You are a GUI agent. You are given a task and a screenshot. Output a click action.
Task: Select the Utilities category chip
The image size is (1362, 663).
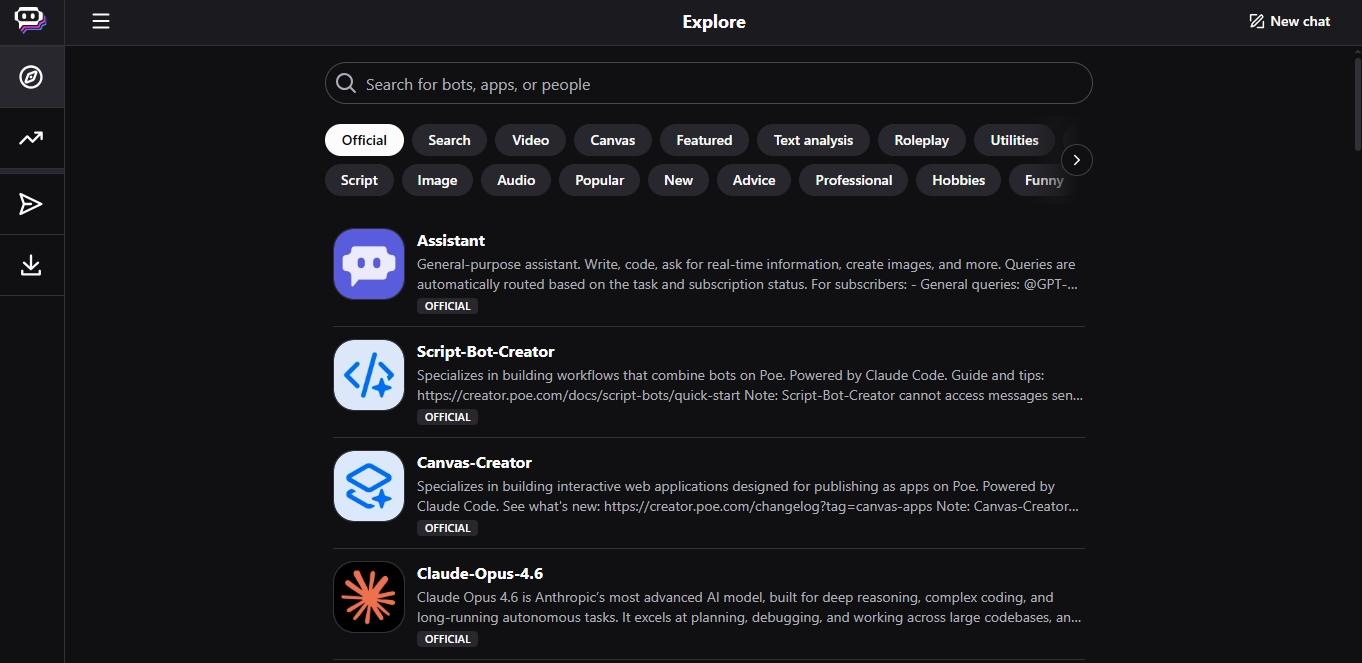[1014, 140]
